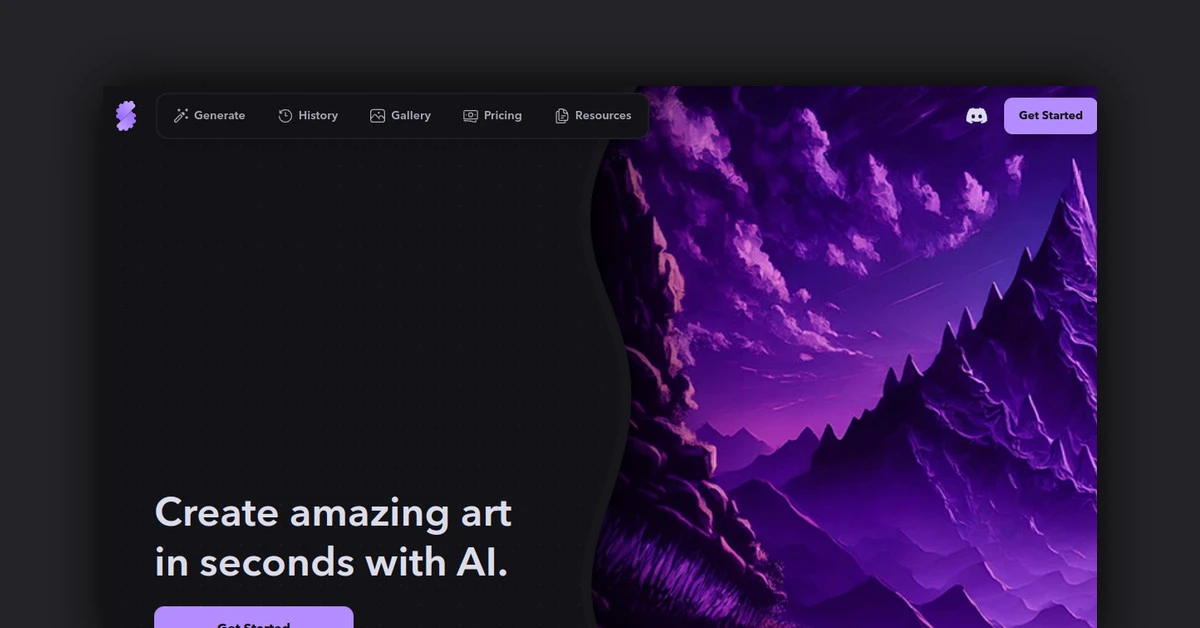Click the "Create amazing art" headline line
The width and height of the screenshot is (1200, 628).
point(333,513)
